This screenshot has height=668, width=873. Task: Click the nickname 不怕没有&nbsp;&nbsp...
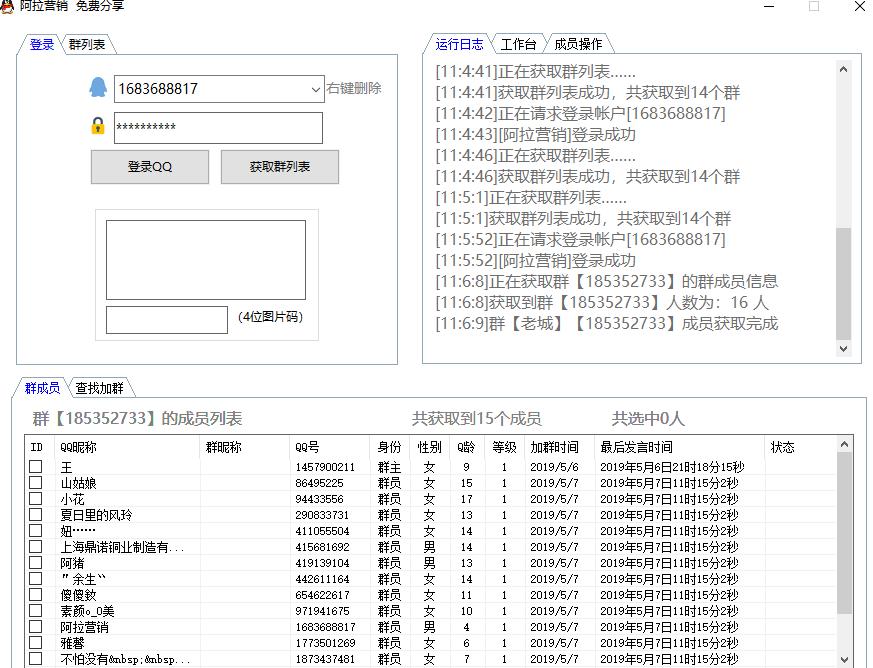coord(125,659)
